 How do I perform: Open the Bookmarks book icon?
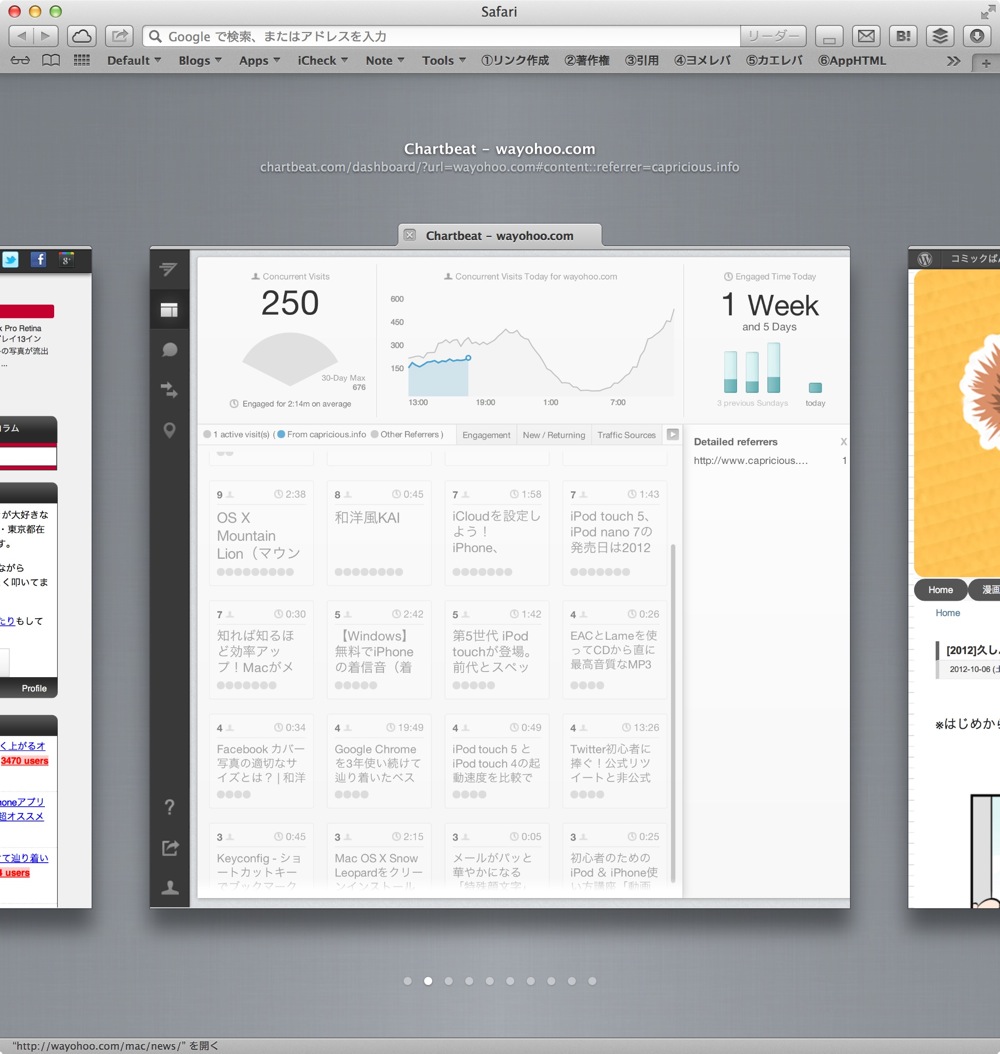(x=51, y=60)
